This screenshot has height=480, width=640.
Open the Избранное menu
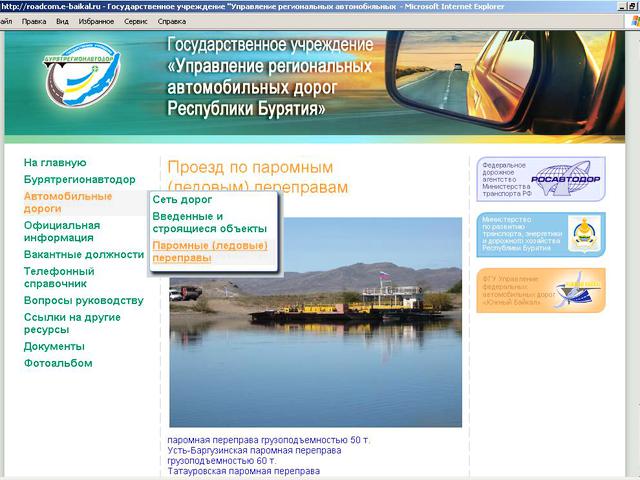96,22
